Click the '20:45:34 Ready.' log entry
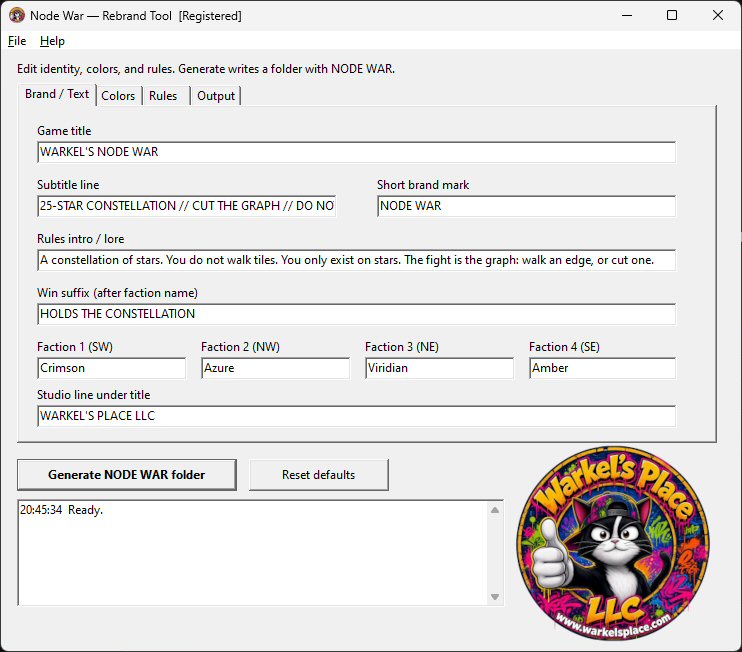This screenshot has height=652, width=742. 62,510
